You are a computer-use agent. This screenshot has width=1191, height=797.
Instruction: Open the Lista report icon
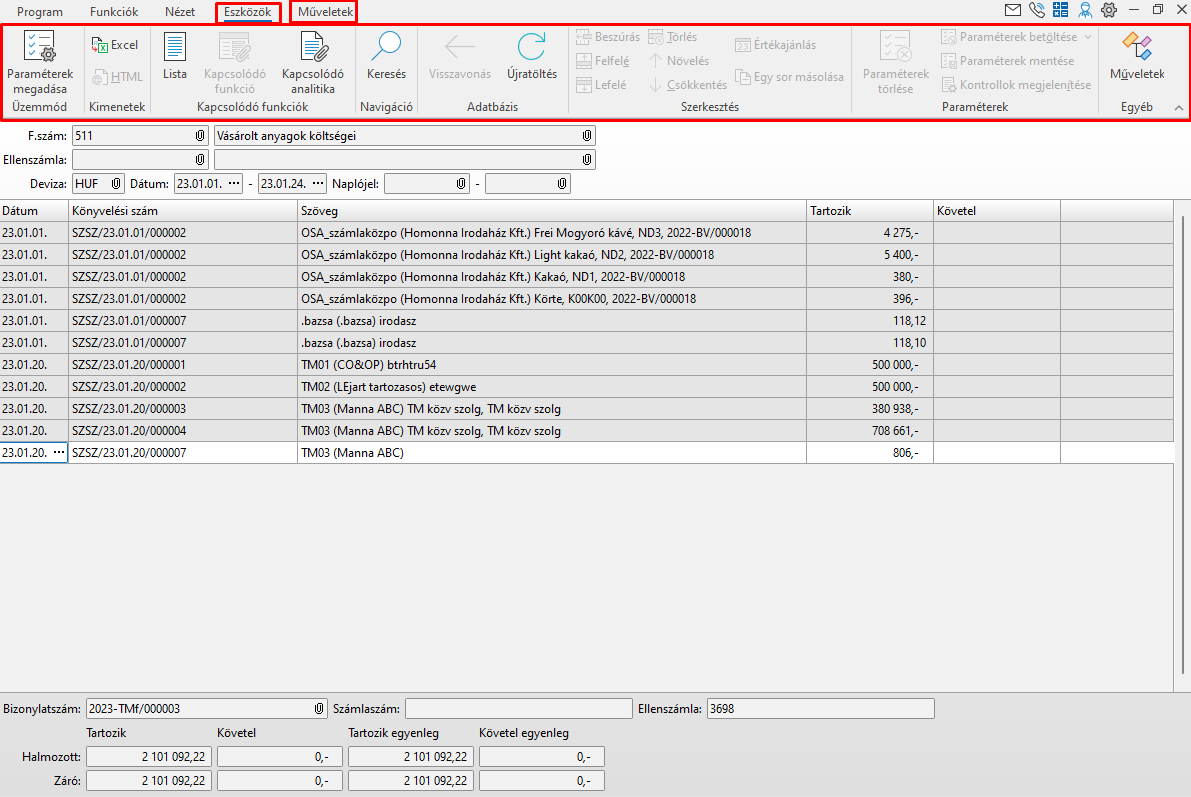pyautogui.click(x=175, y=48)
